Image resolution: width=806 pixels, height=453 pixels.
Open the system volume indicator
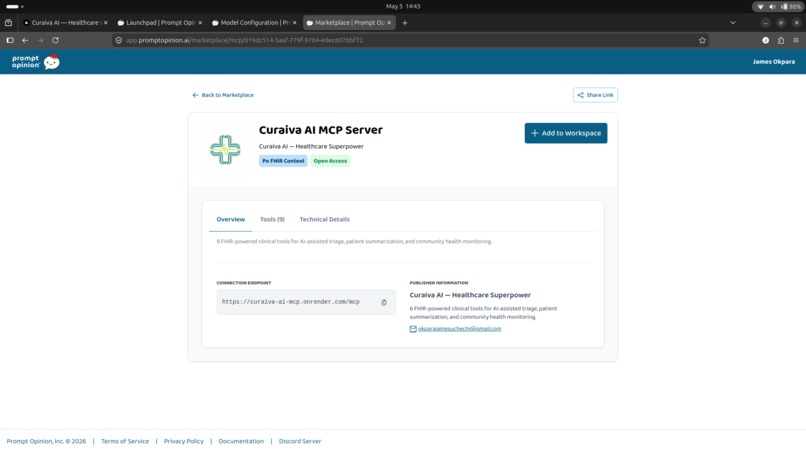pyautogui.click(x=772, y=7)
